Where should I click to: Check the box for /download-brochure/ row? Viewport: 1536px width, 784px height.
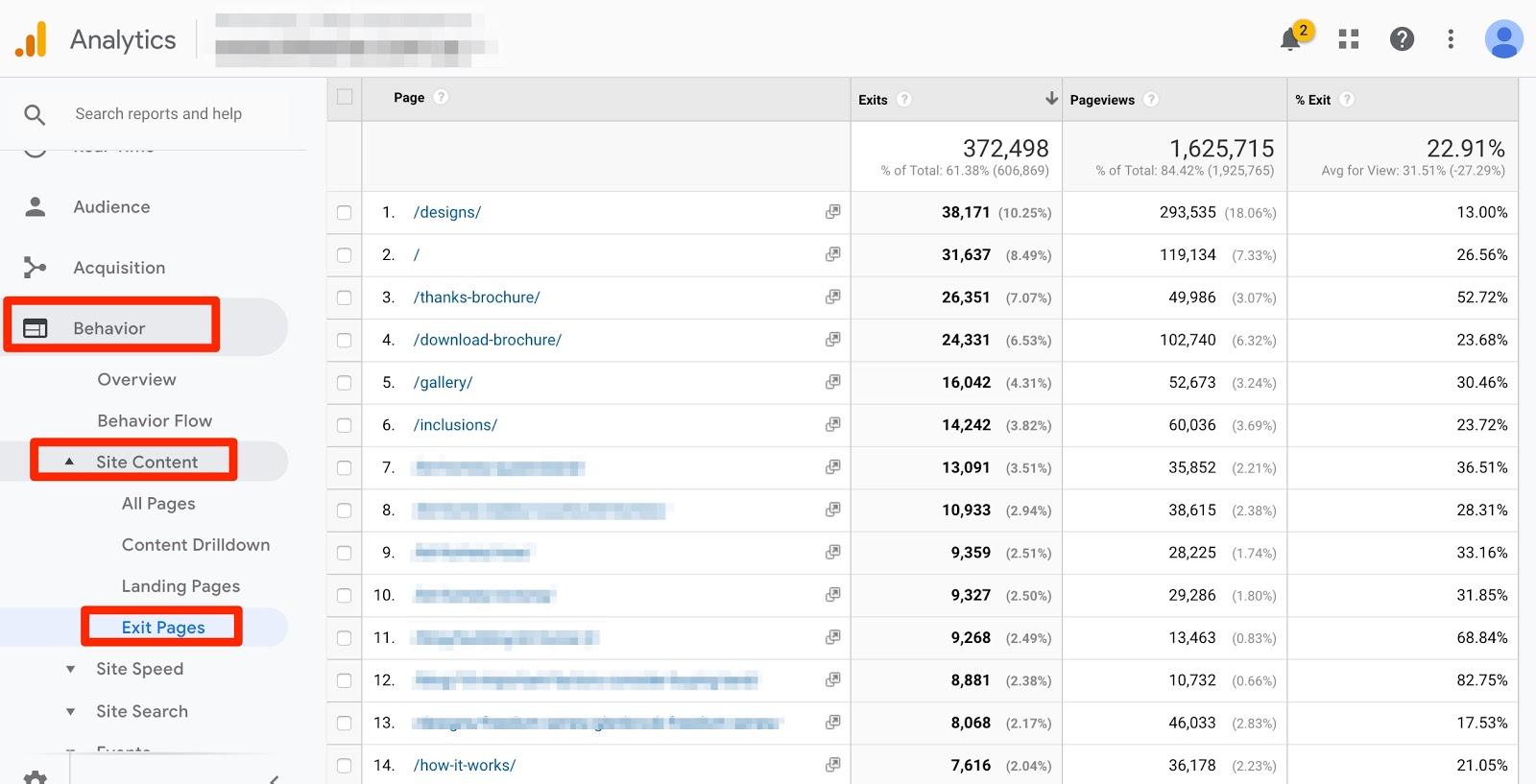(345, 341)
